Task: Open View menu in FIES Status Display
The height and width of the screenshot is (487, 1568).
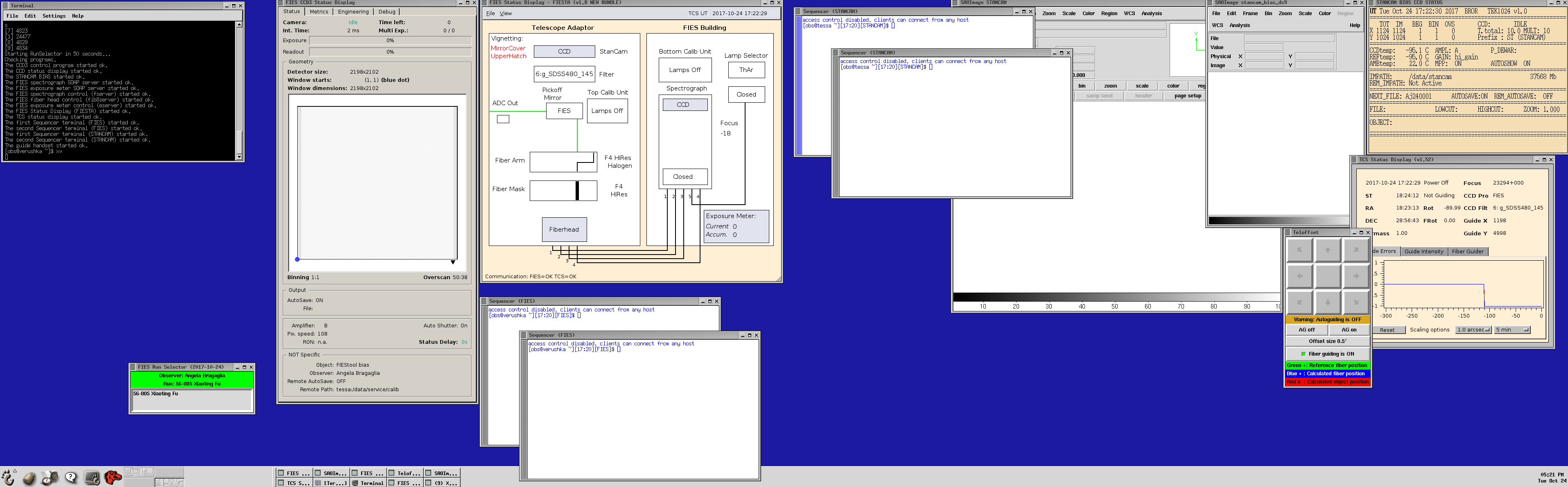Action: tap(506, 14)
